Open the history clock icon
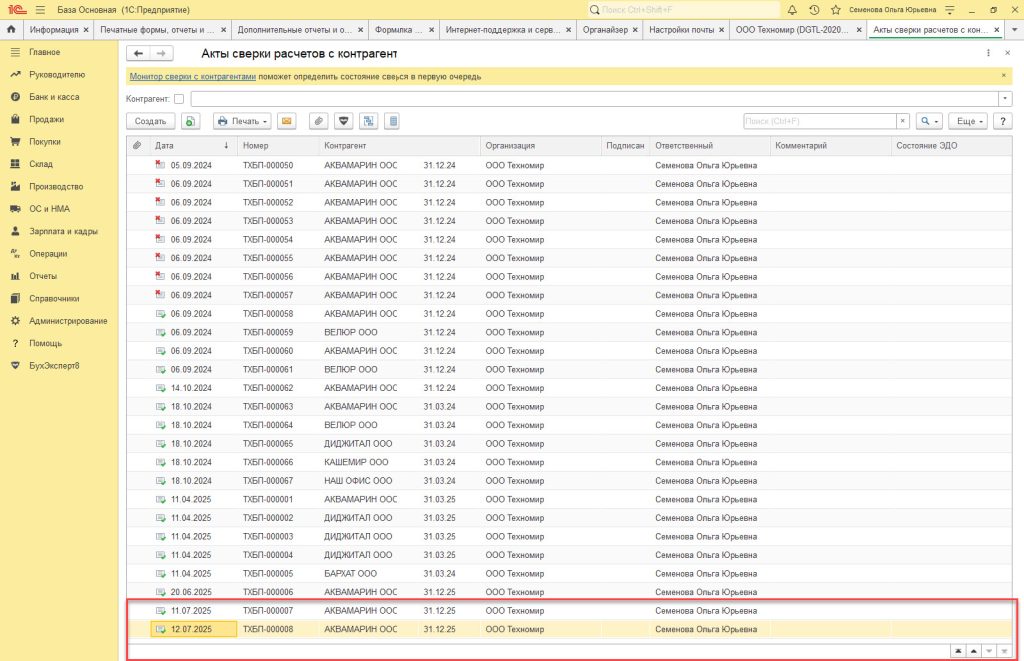 tap(814, 10)
